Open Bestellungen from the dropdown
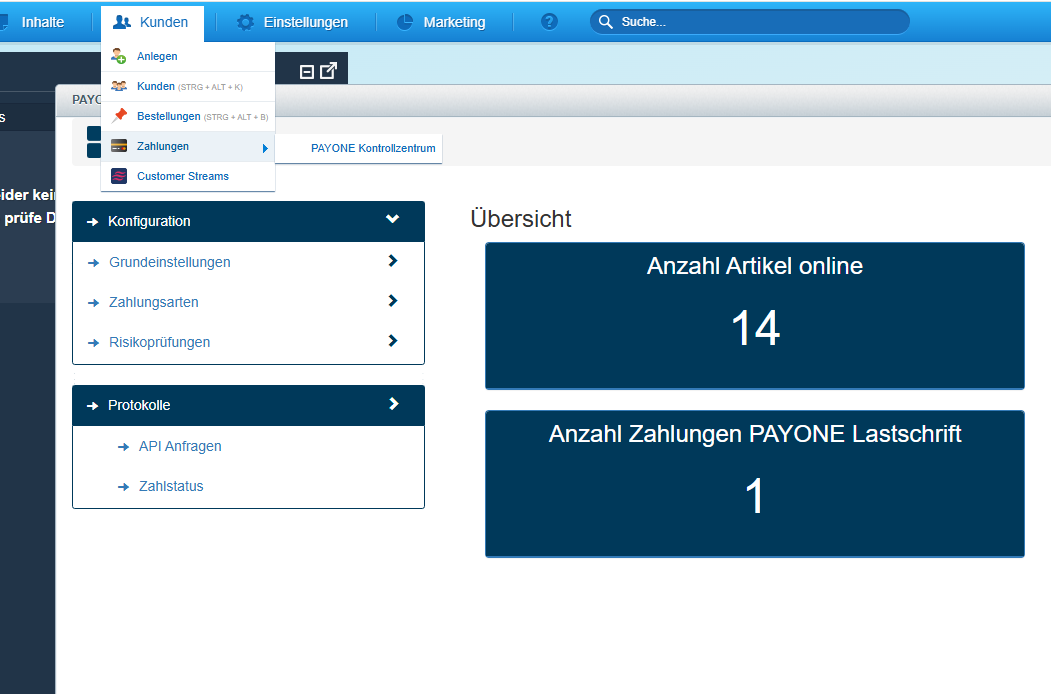Screen dimensions: 1051x694 point(188,117)
